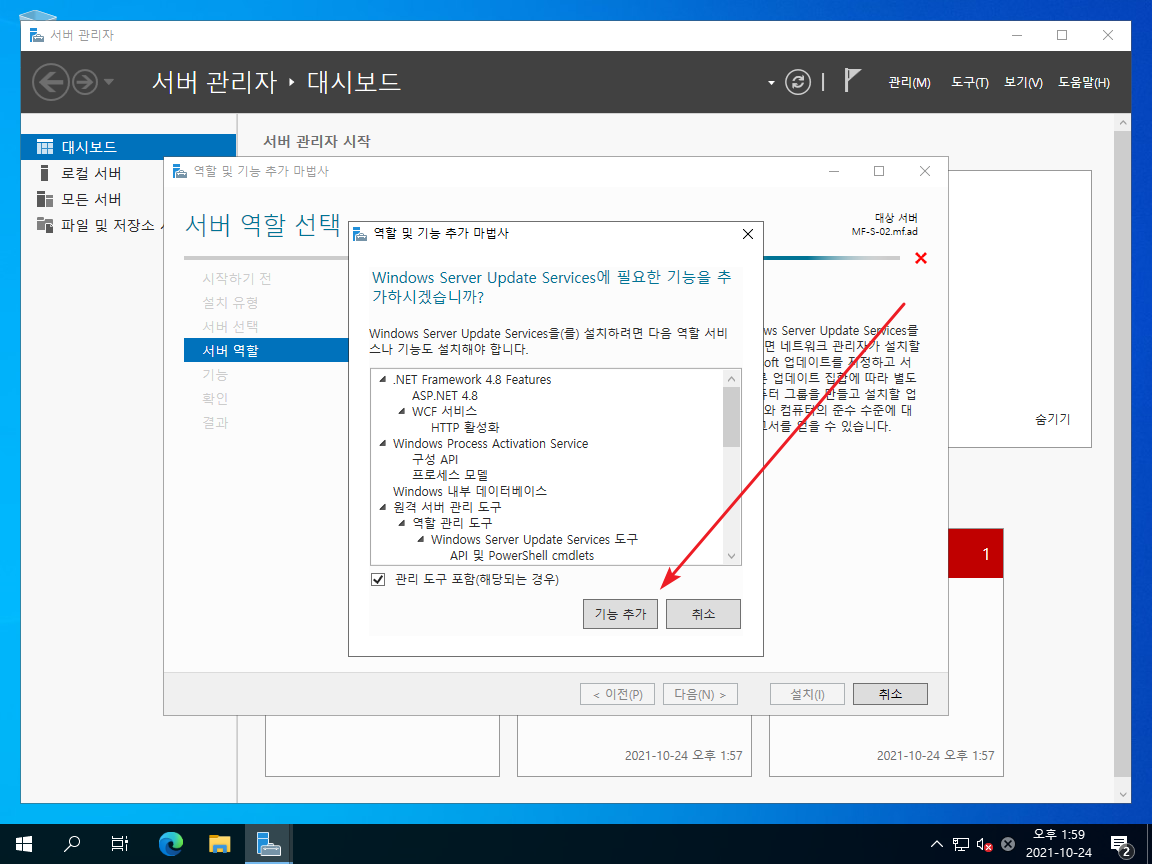Click the feature list scroll-down arrow

pos(731,556)
